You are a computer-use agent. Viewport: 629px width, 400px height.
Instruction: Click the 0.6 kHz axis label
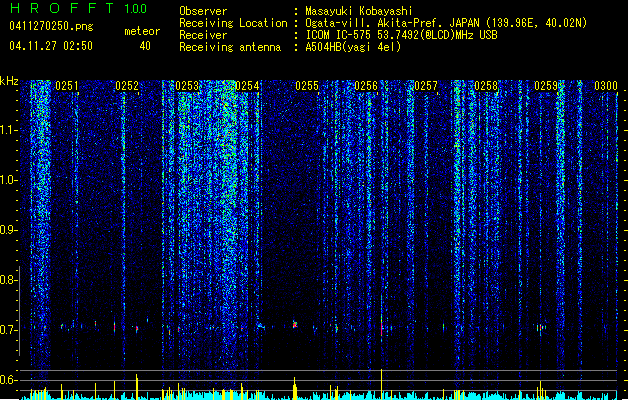(x=8, y=380)
